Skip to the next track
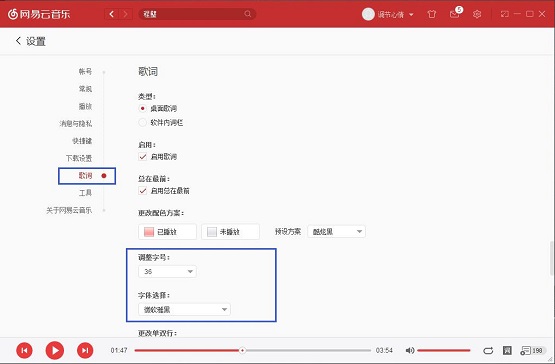The height and width of the screenshot is (364, 555). coord(85,351)
